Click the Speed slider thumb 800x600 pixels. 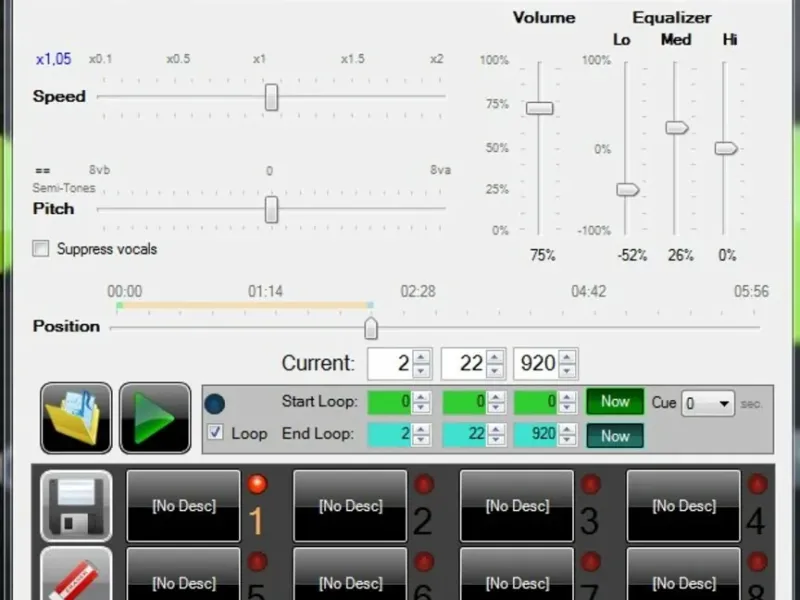coord(271,97)
